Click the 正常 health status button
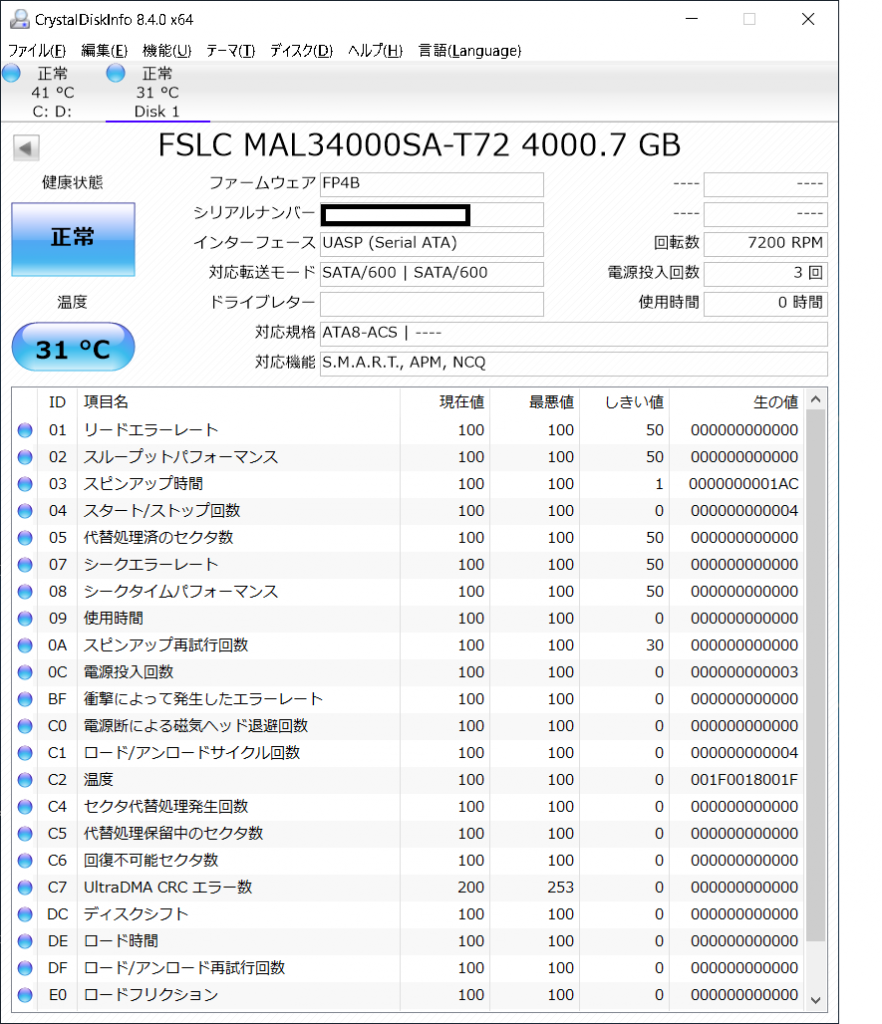This screenshot has width=882, height=1024. click(x=73, y=239)
